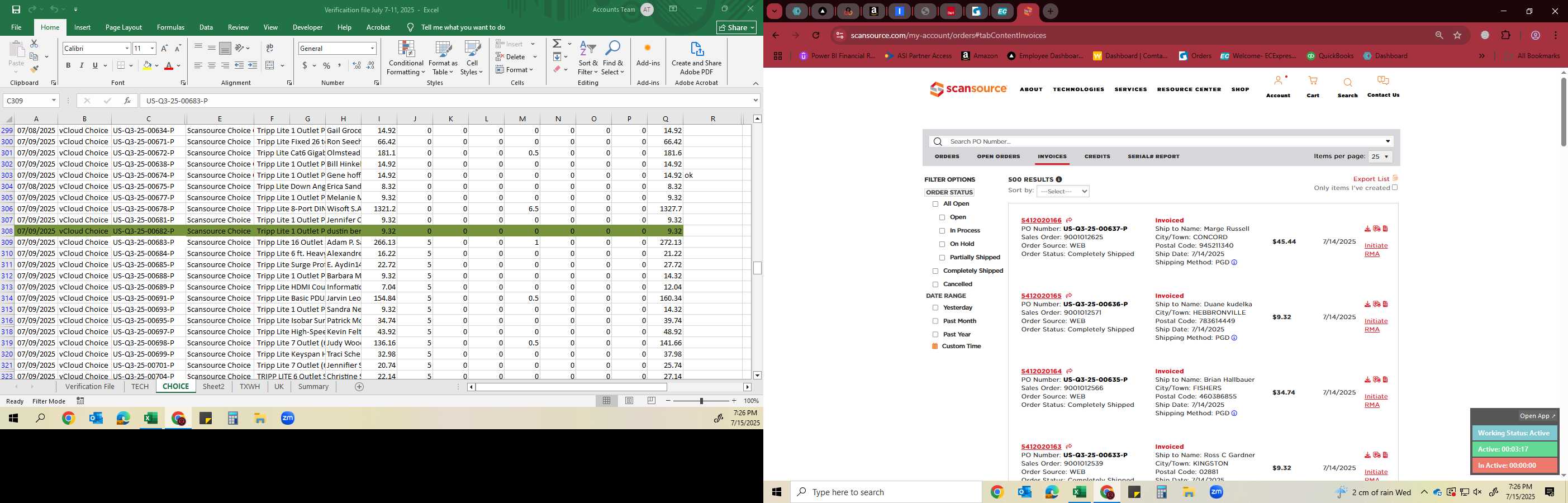Click Increase Font Size icon in Excel
This screenshot has width=1568, height=503.
click(x=164, y=48)
